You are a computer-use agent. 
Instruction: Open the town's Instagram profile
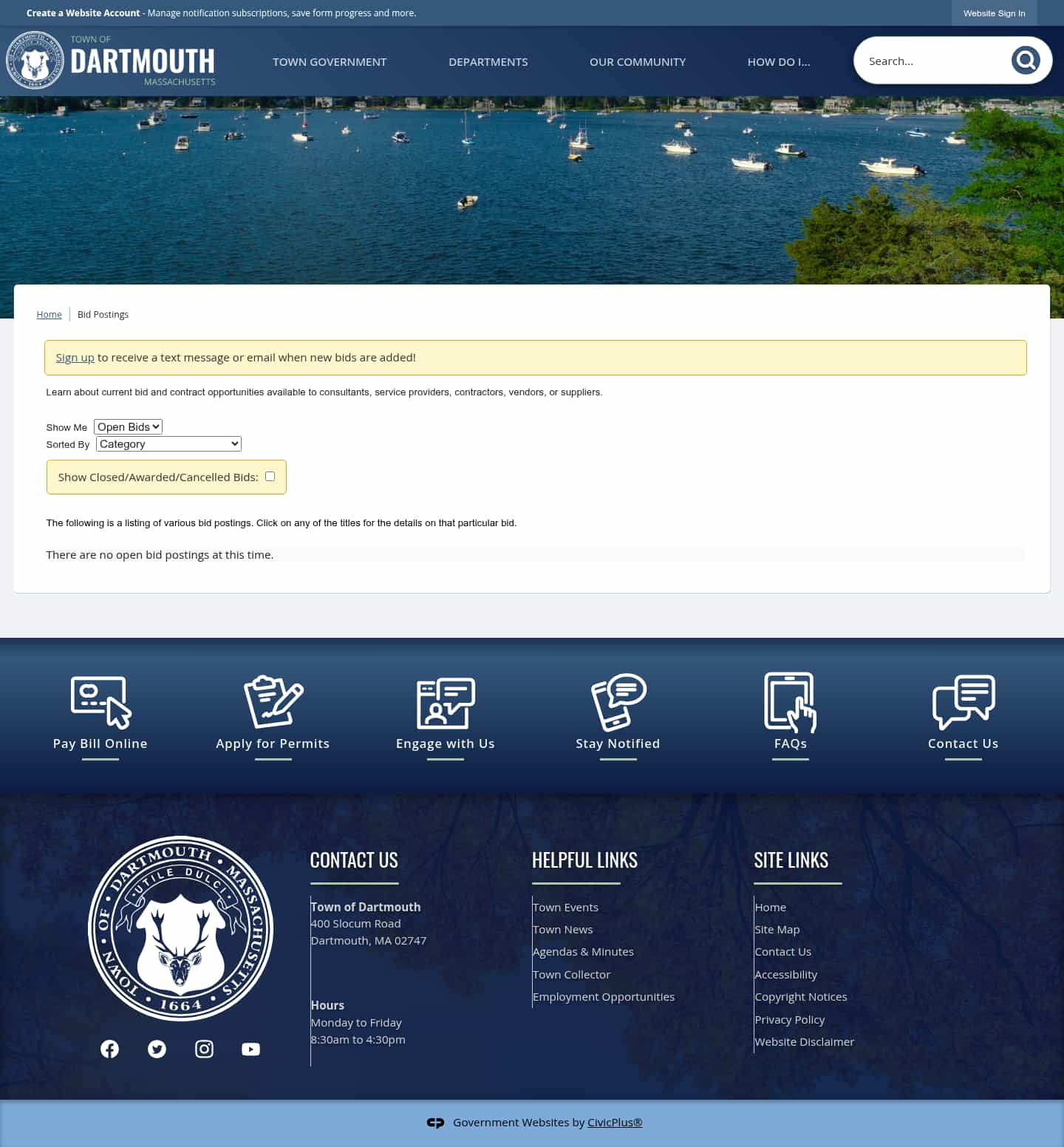[x=204, y=1049]
